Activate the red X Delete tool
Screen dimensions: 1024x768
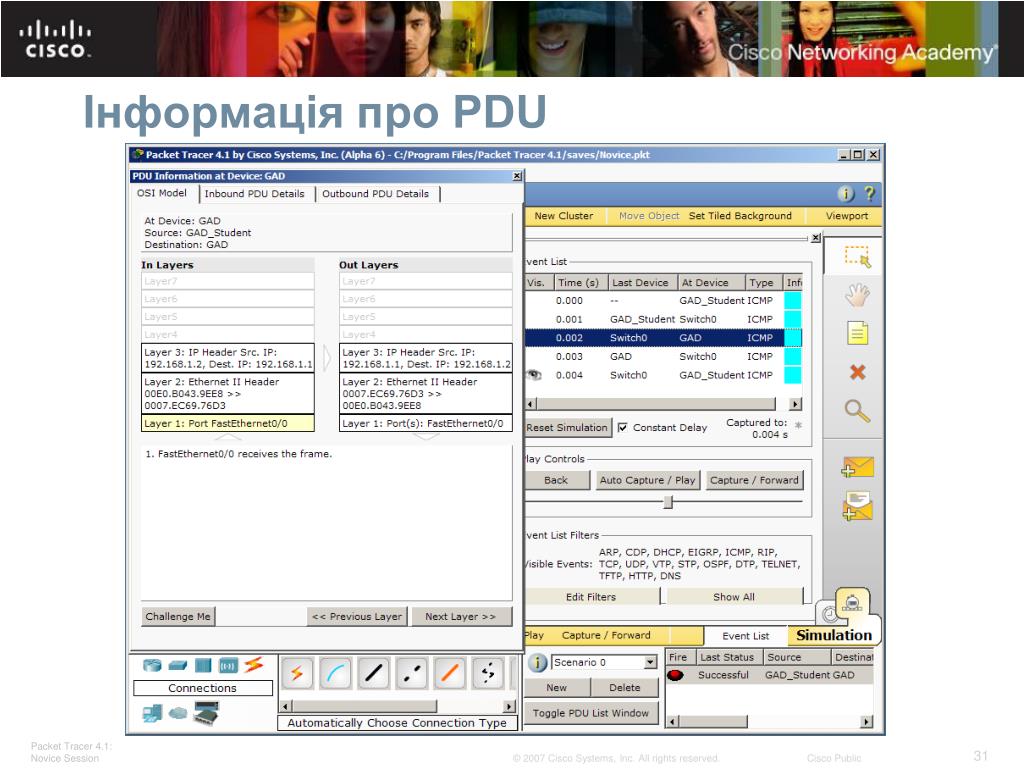[x=857, y=372]
